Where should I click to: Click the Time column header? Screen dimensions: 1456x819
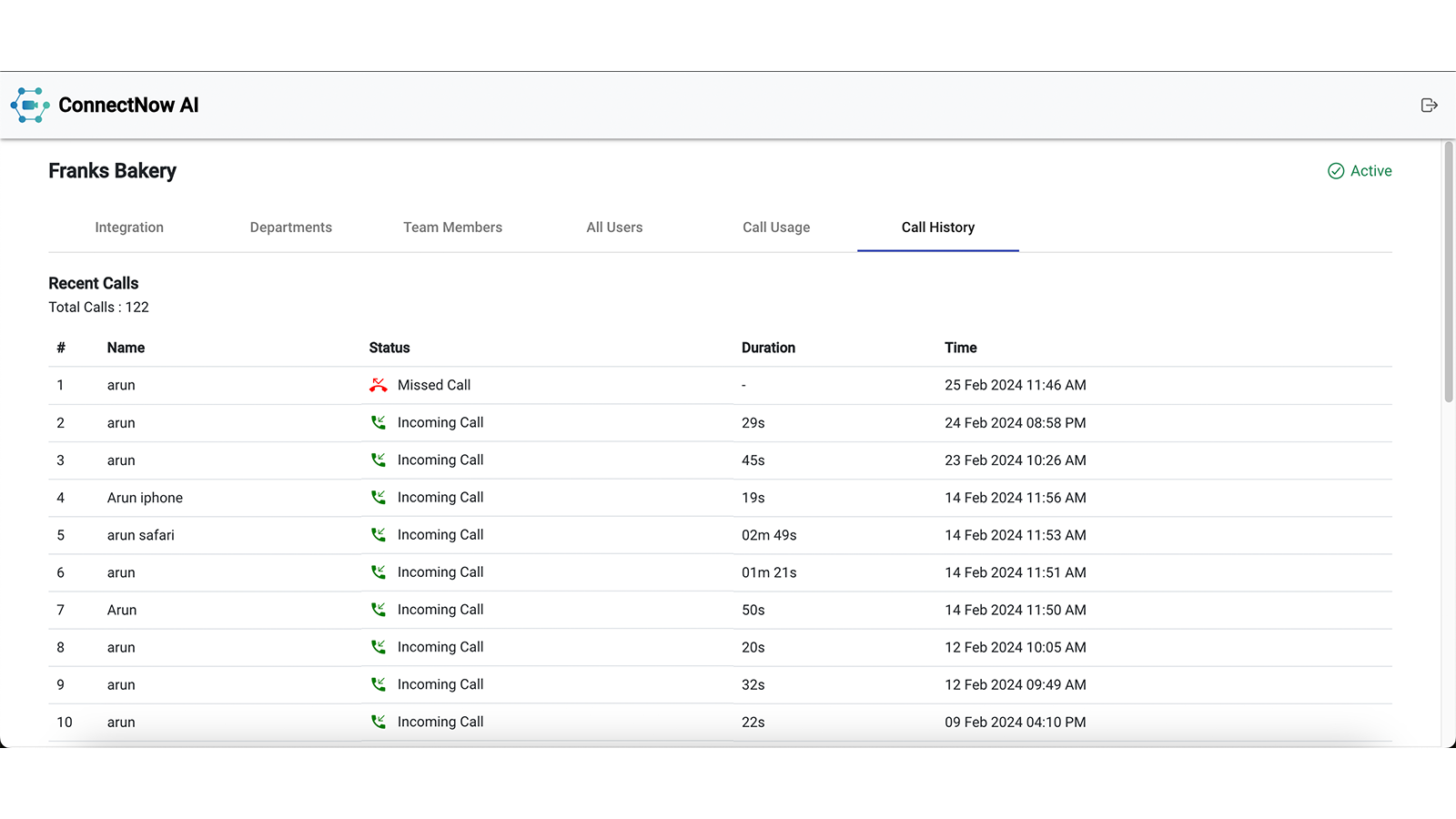coord(960,348)
